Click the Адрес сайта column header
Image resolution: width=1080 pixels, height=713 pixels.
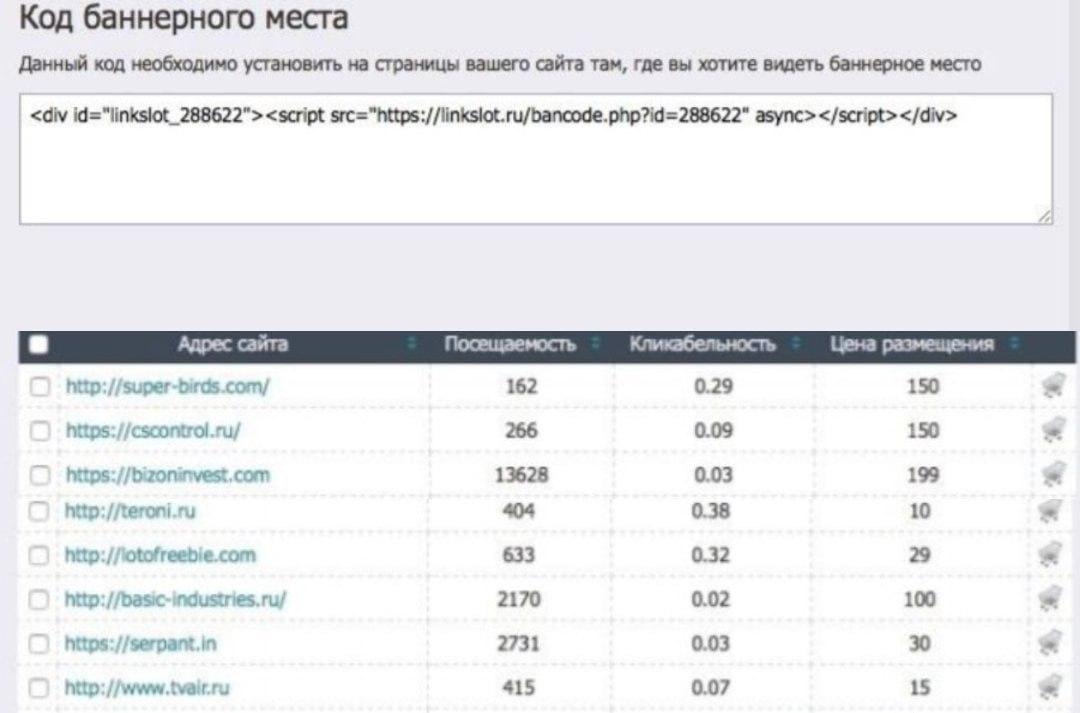[x=232, y=345]
